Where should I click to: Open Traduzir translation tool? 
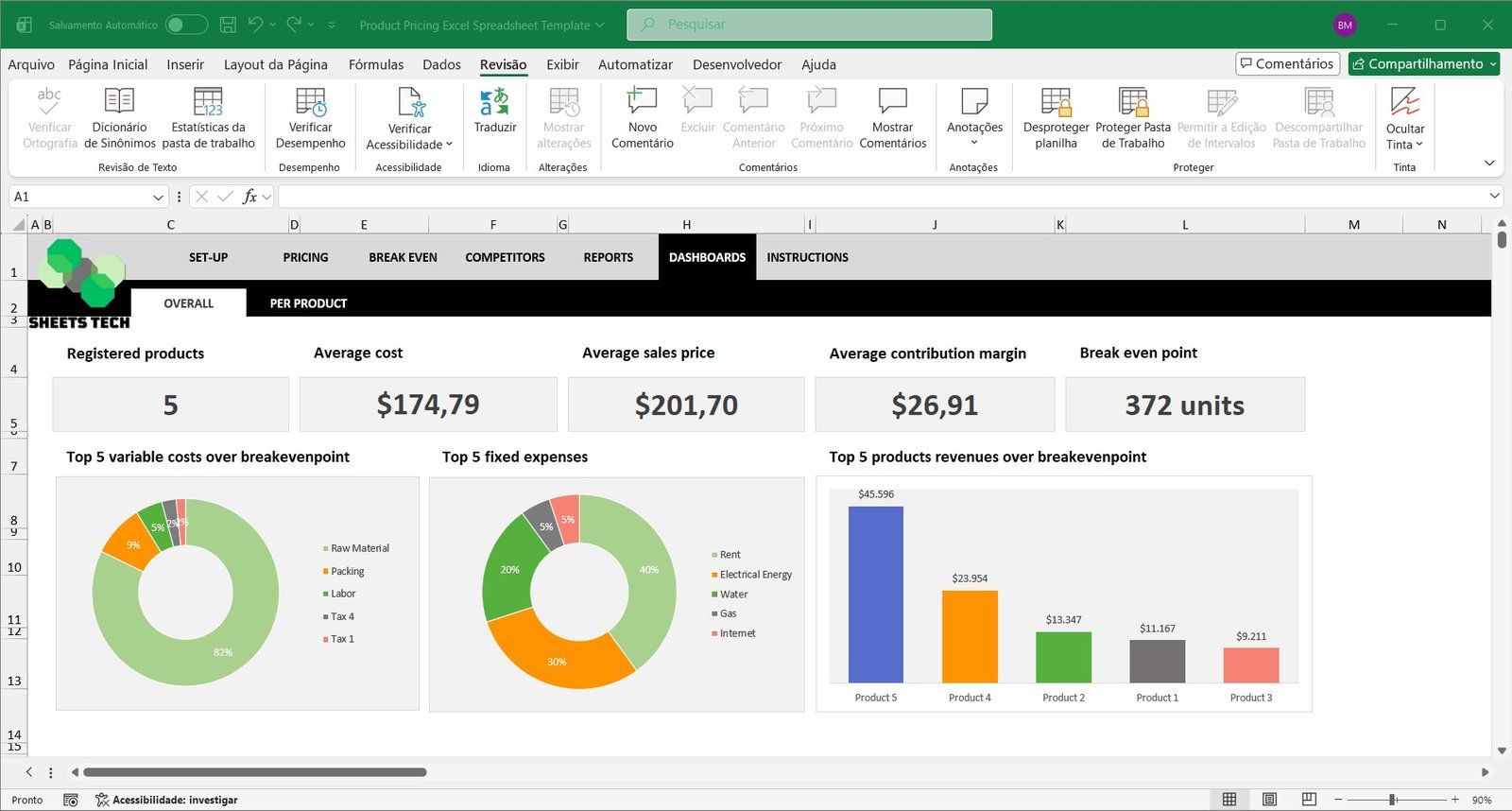tap(494, 111)
